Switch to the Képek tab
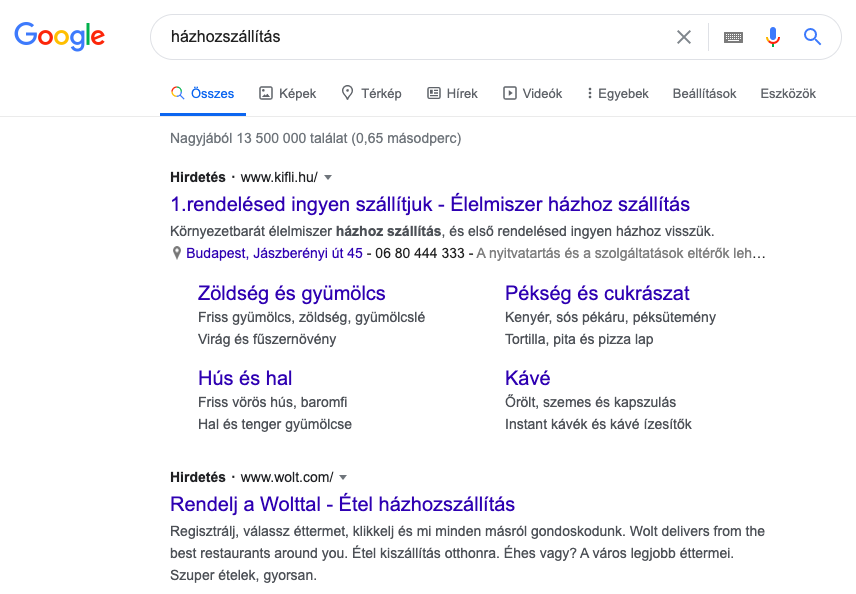Viewport: 856px width, 594px height. [288, 93]
